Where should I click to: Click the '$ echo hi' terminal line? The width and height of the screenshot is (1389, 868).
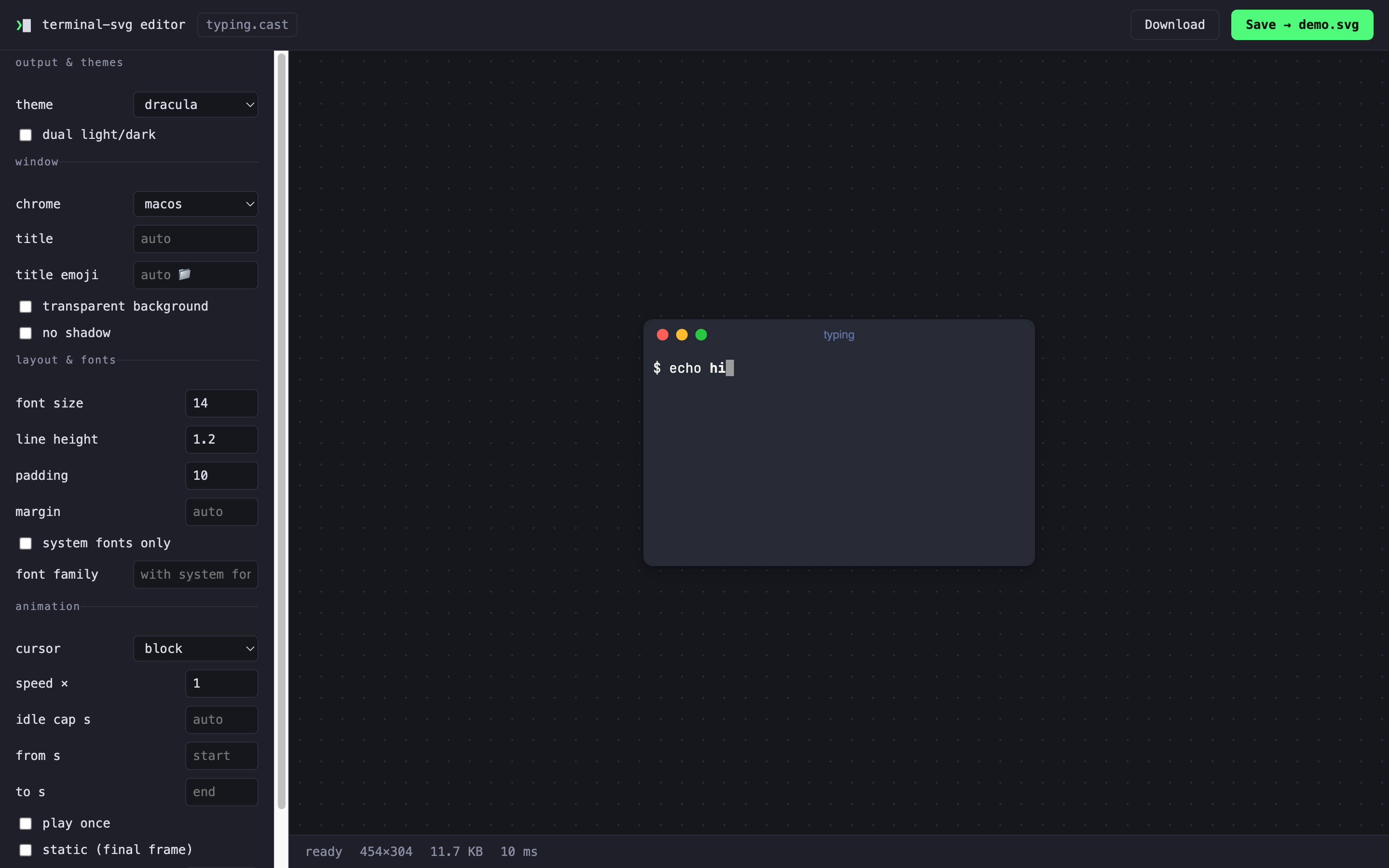click(x=694, y=368)
